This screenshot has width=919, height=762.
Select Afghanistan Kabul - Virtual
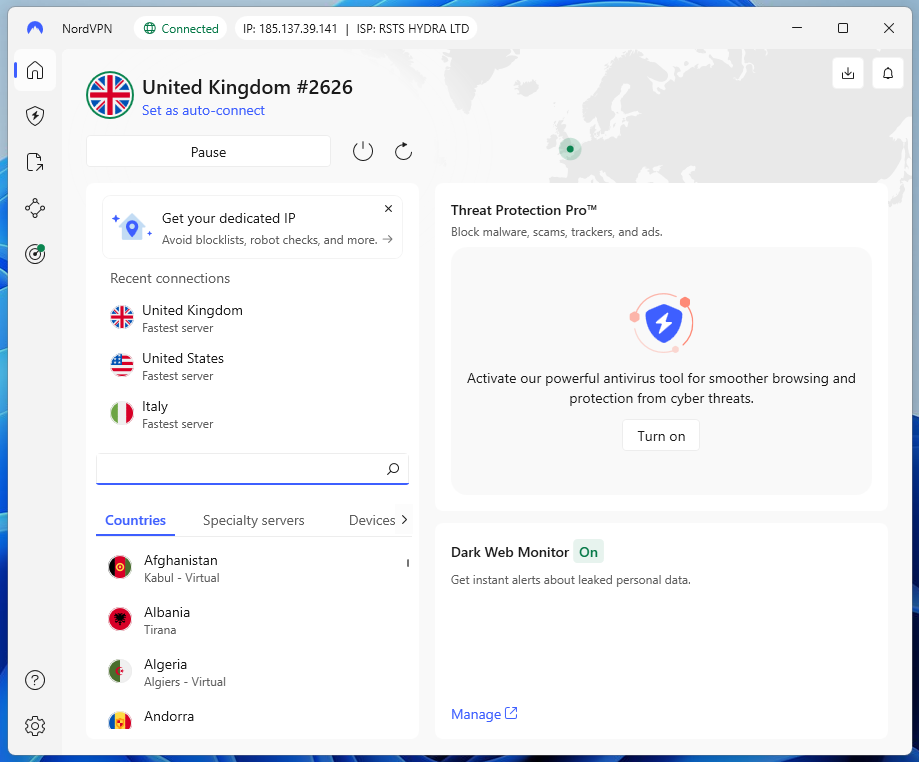tap(252, 568)
